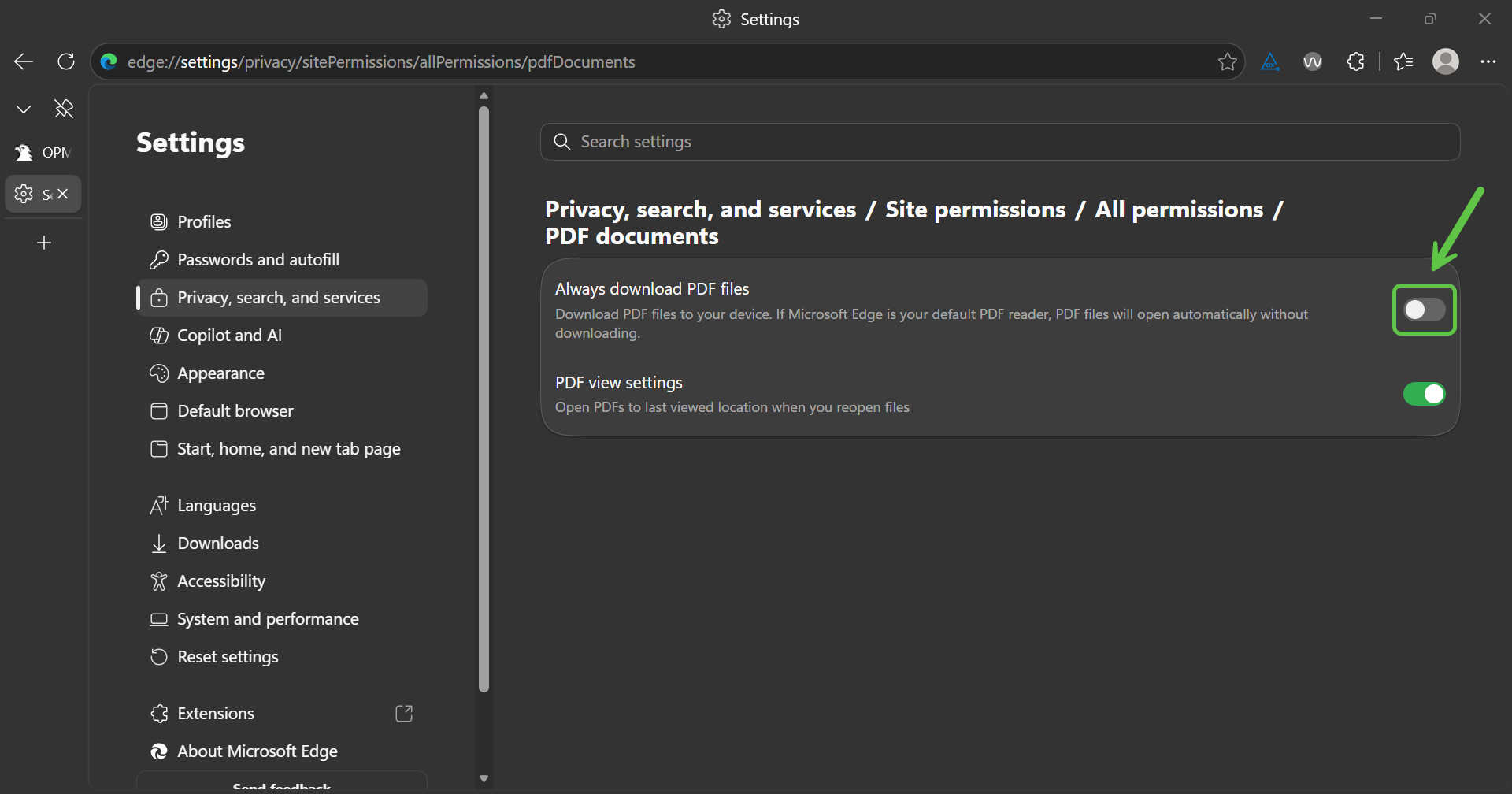The height and width of the screenshot is (794, 1512).
Task: Open System and performance settings
Action: 282,619
